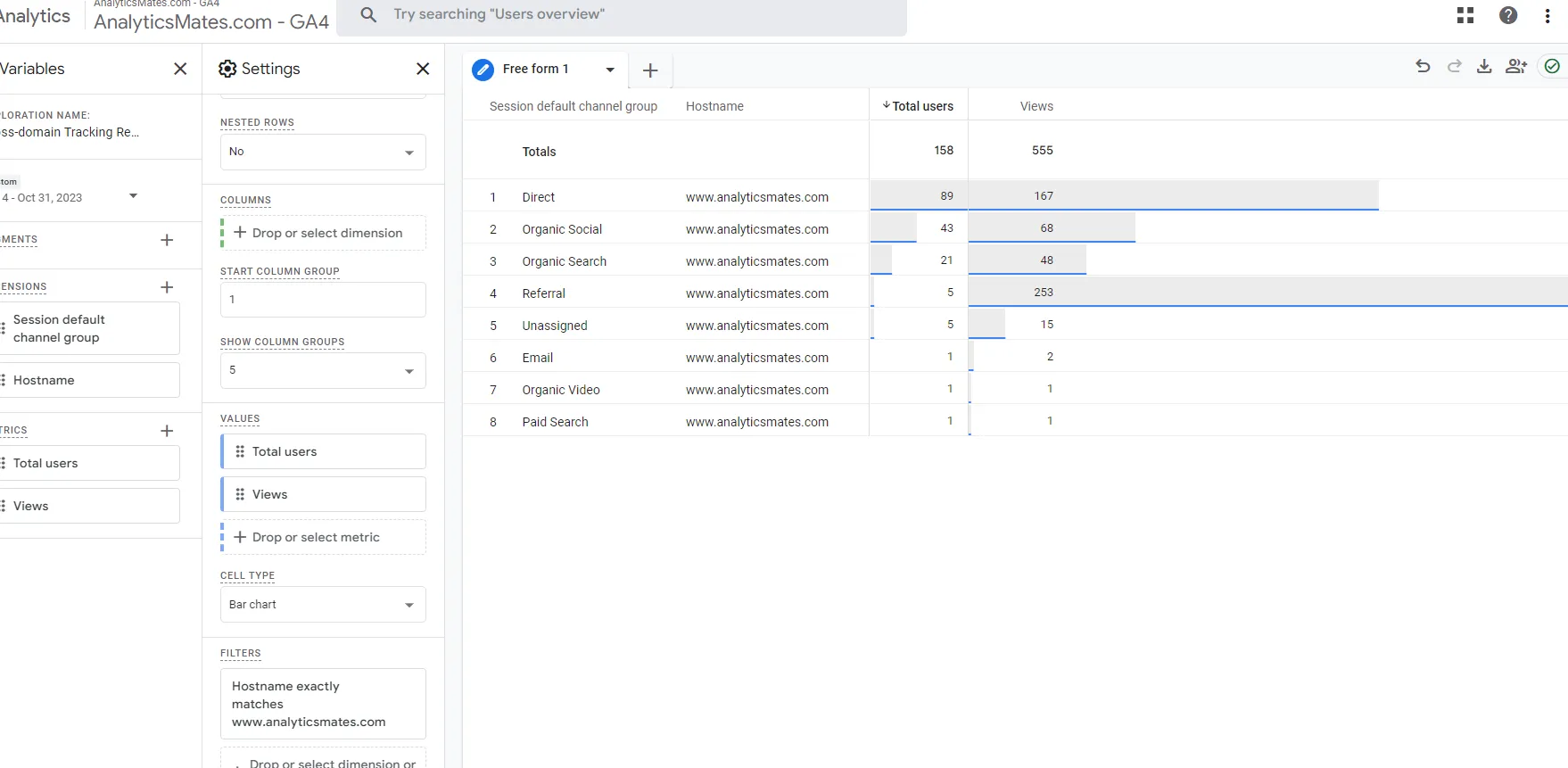1568x768 pixels.
Task: Click the Hostname exactly matches filter
Action: (x=323, y=704)
